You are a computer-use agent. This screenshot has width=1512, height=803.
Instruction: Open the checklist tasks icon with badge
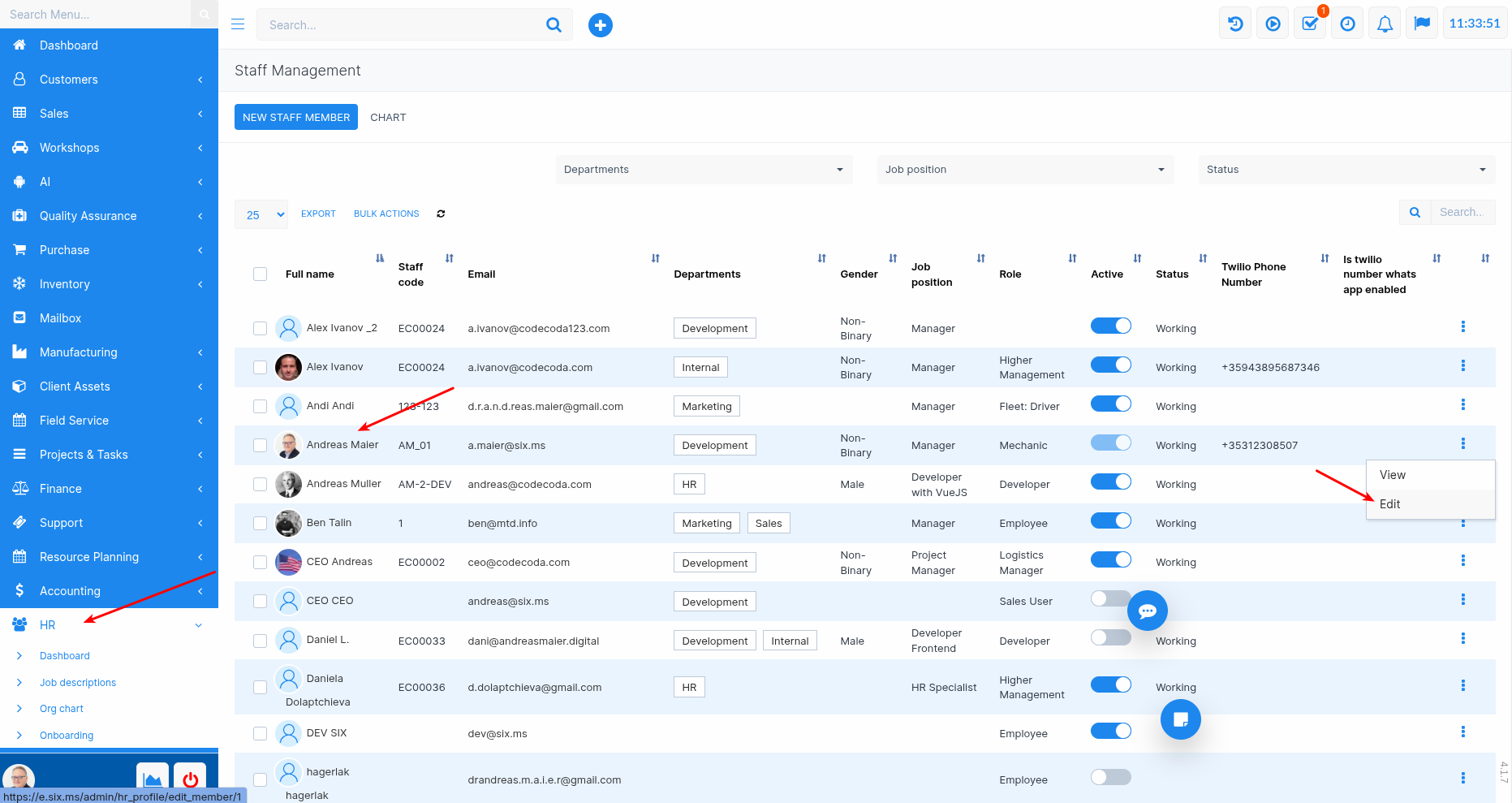1310,24
